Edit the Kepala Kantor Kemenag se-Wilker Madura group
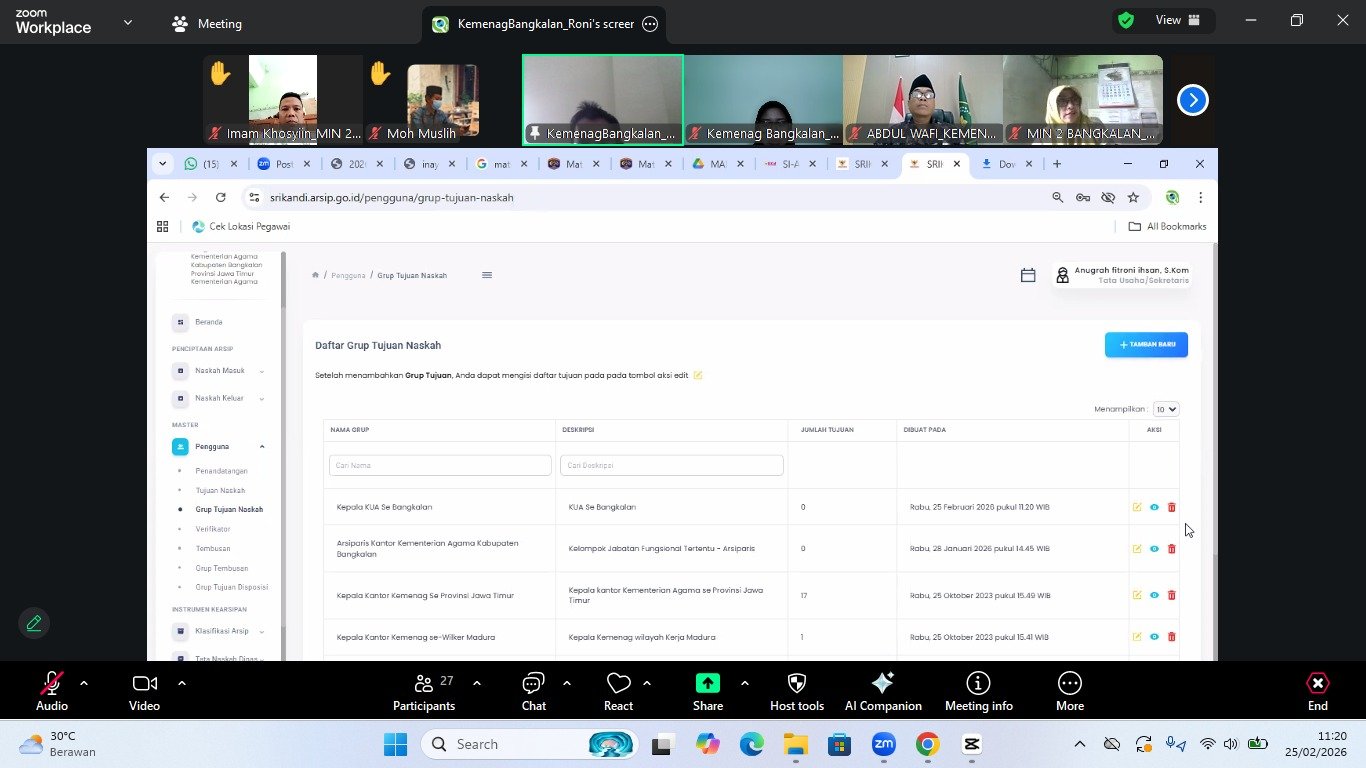The width and height of the screenshot is (1366, 768). [x=1136, y=637]
